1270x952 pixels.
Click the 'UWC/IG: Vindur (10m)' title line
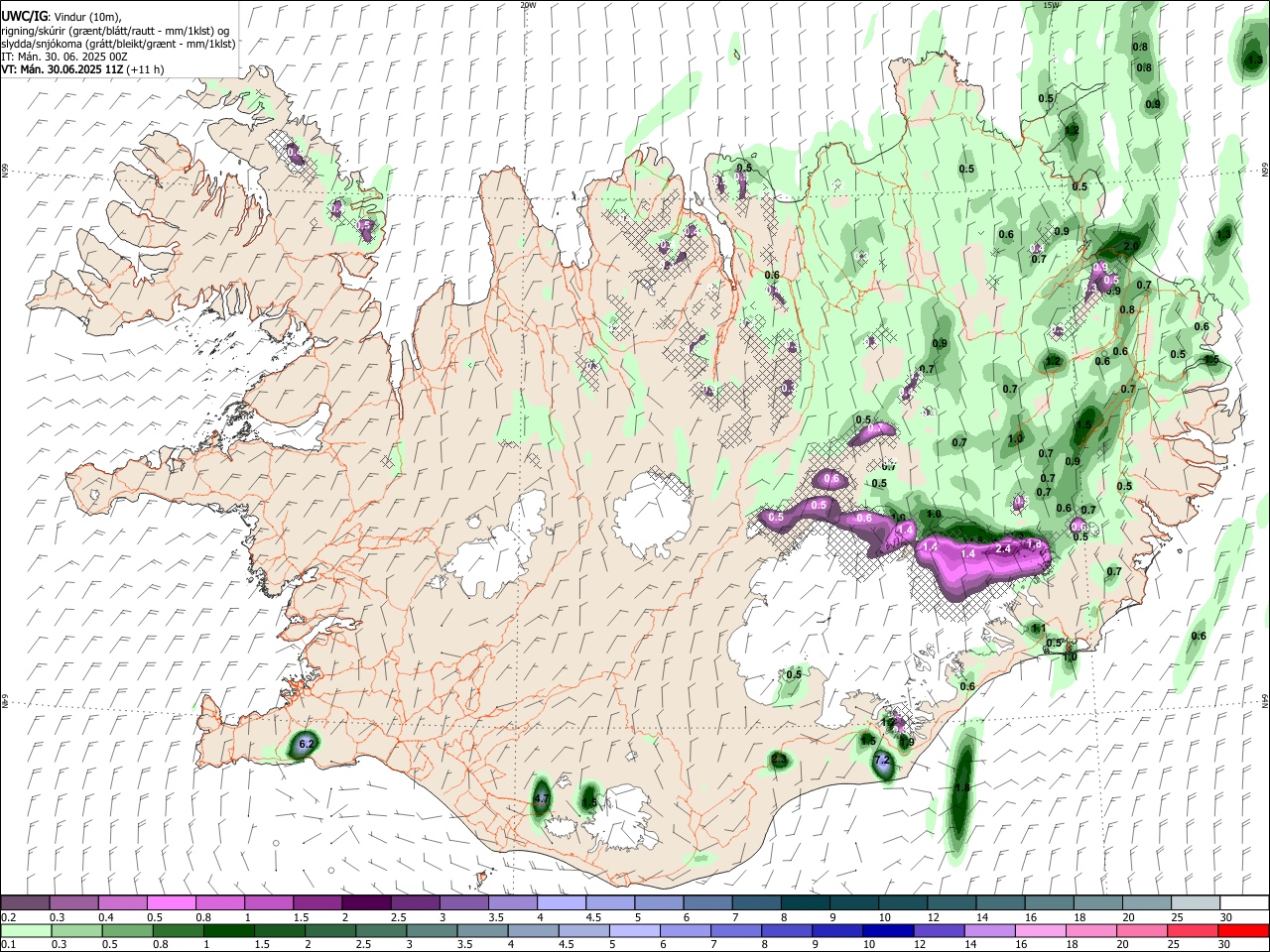click(62, 17)
